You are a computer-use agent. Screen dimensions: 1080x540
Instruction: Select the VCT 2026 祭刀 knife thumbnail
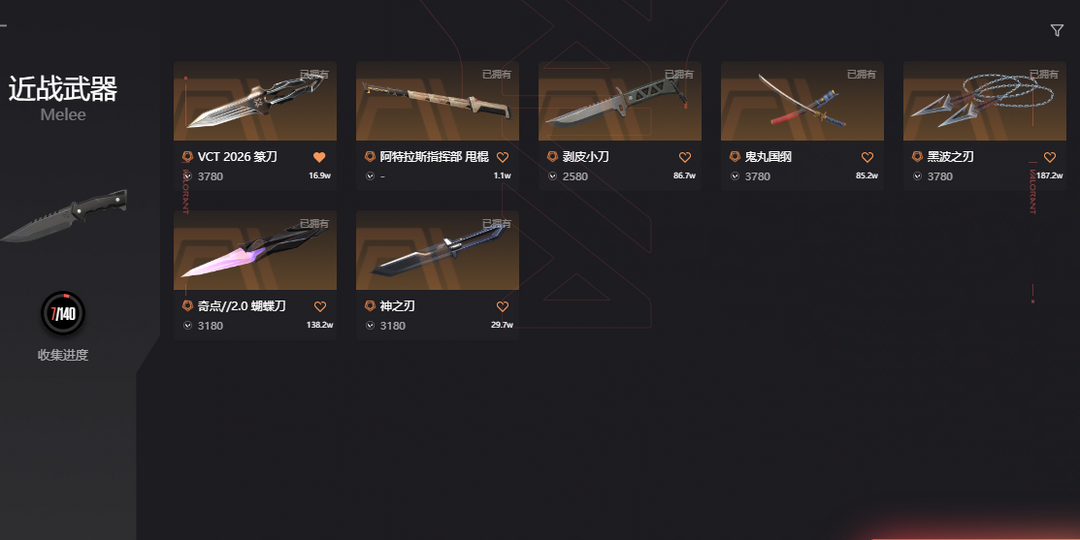255,101
